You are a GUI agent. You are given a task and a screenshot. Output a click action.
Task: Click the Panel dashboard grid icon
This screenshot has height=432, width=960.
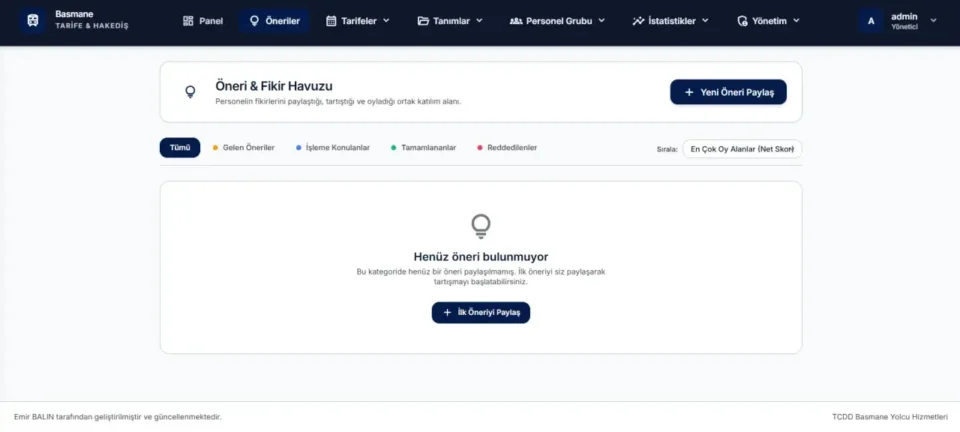pyautogui.click(x=188, y=21)
